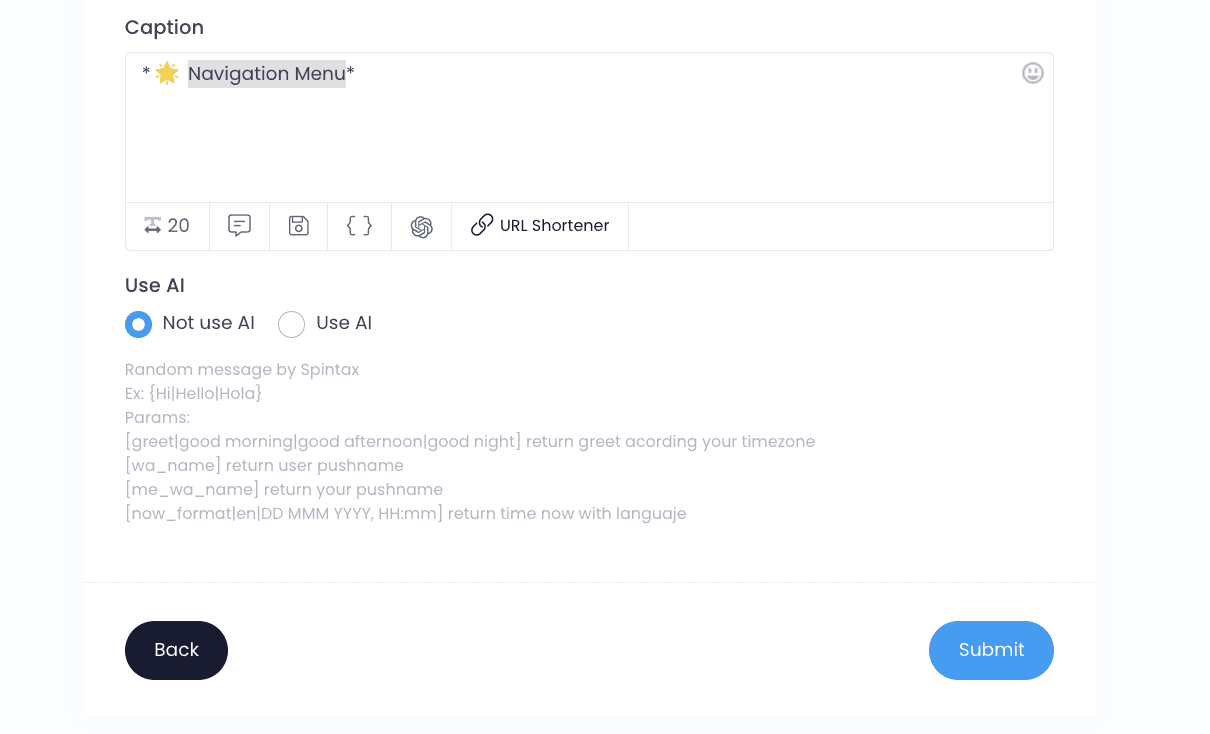Click the blue Submit button
Viewport: 1210px width, 734px height.
(x=991, y=650)
